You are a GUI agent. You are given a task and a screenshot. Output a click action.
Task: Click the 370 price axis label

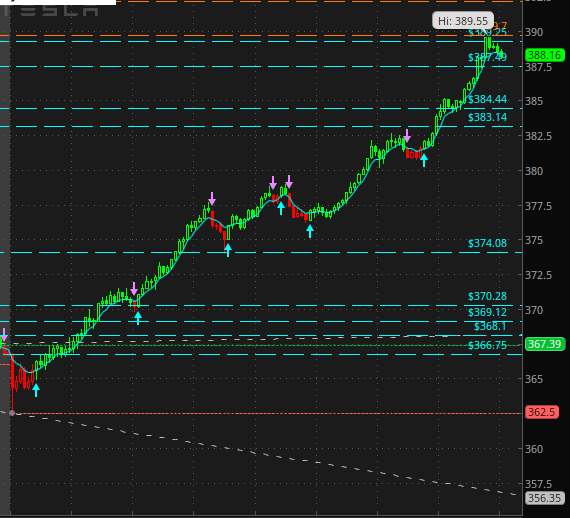pyautogui.click(x=534, y=310)
